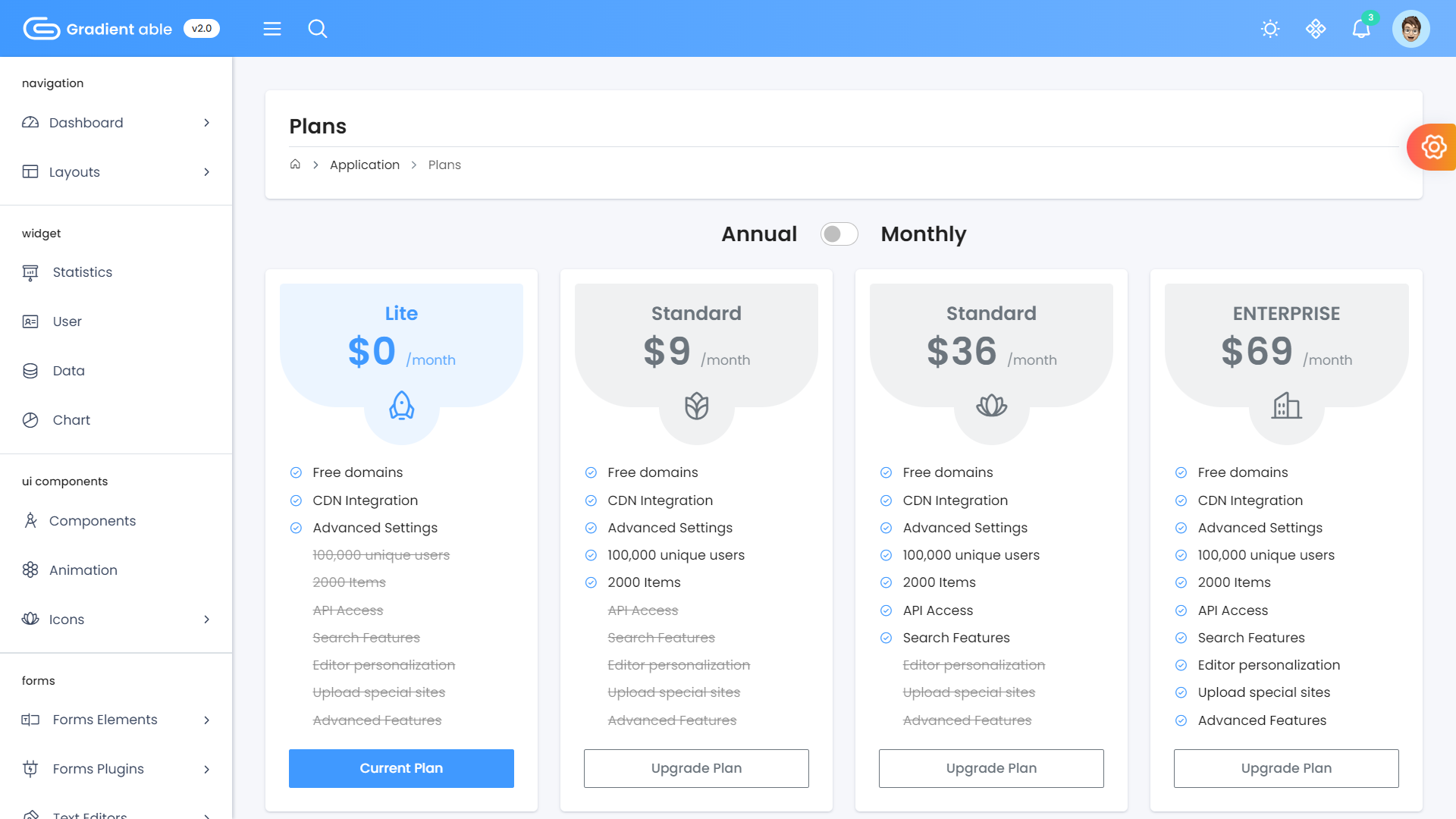
Task: Switch theme with the sun icon
Action: 1270,29
